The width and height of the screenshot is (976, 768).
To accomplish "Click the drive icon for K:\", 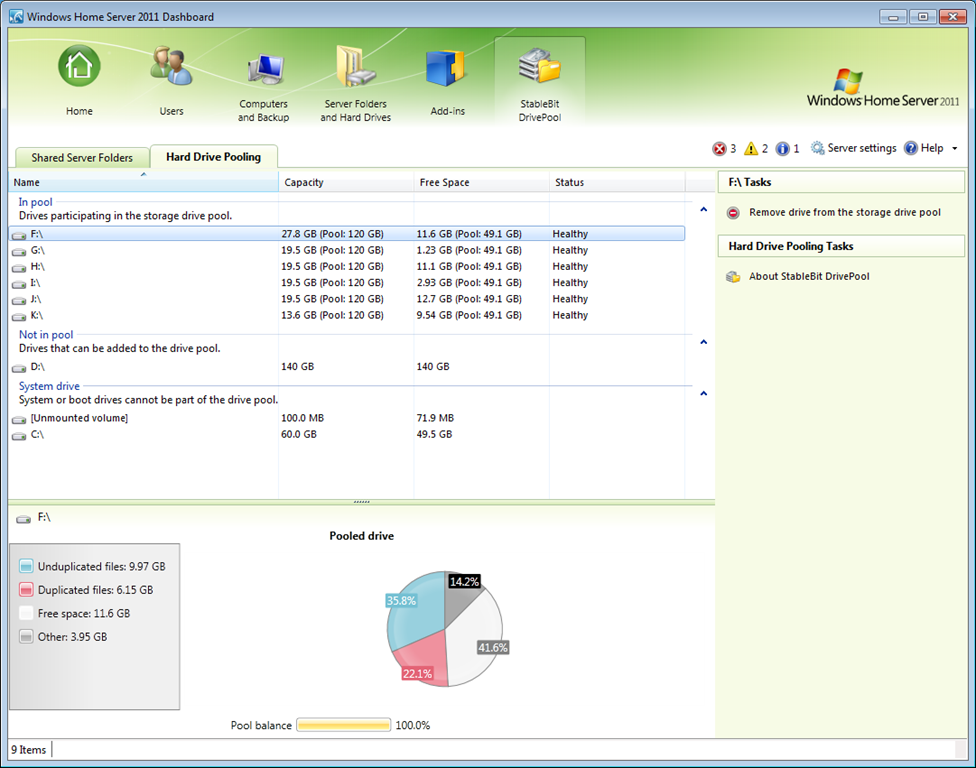I will click(19, 316).
